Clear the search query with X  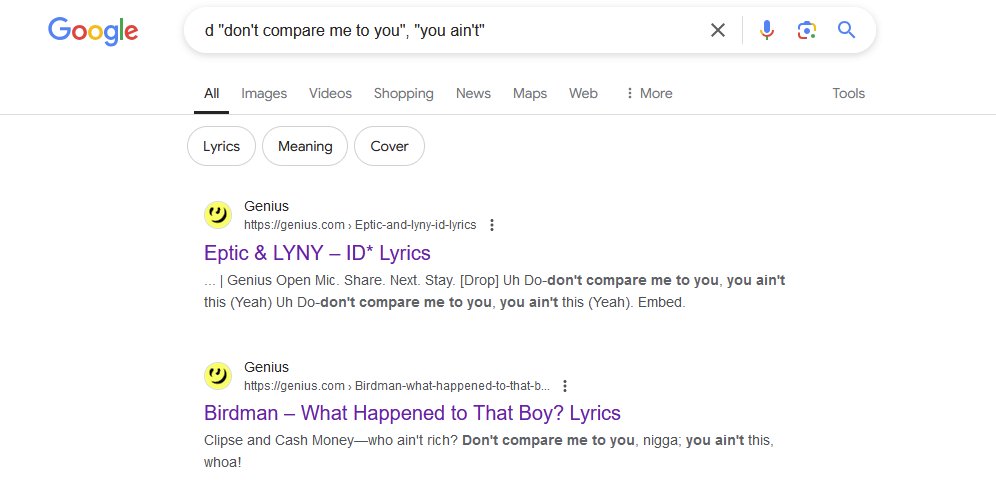tap(718, 30)
